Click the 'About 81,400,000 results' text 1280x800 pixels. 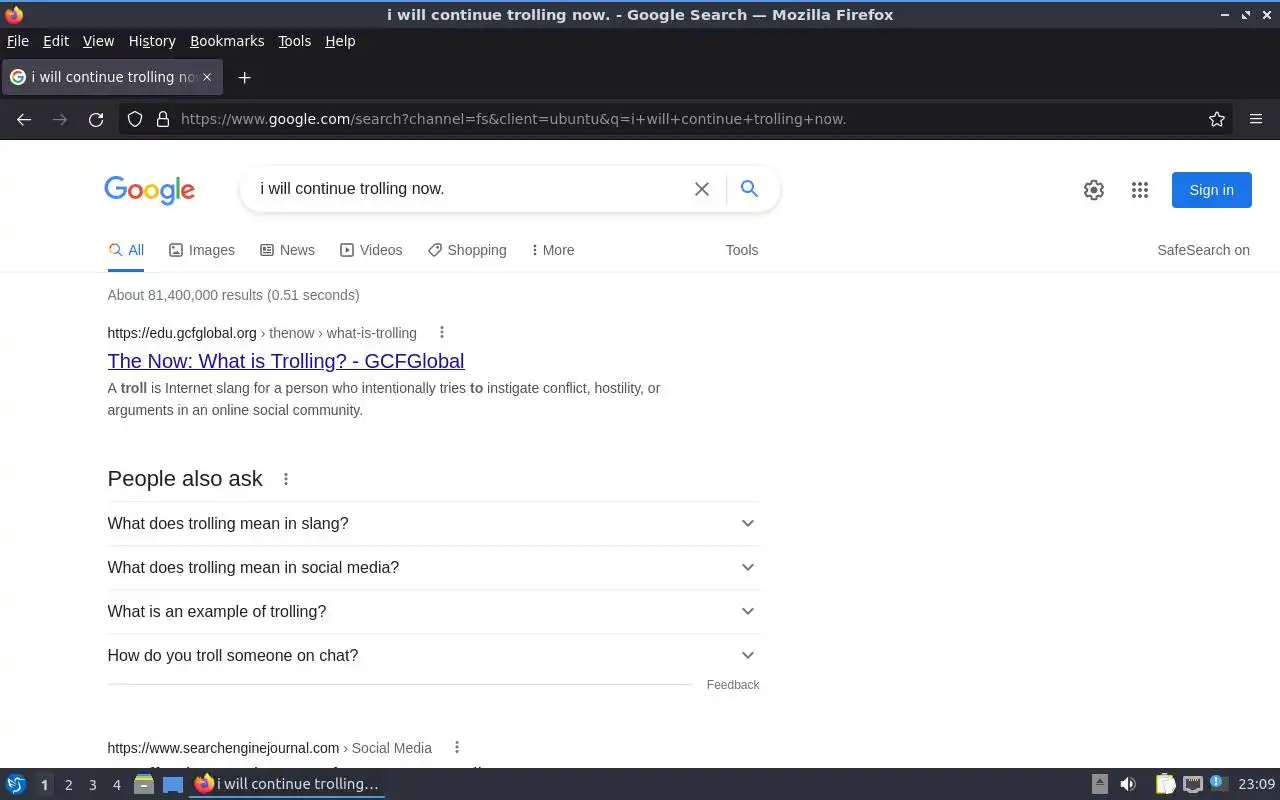point(234,295)
